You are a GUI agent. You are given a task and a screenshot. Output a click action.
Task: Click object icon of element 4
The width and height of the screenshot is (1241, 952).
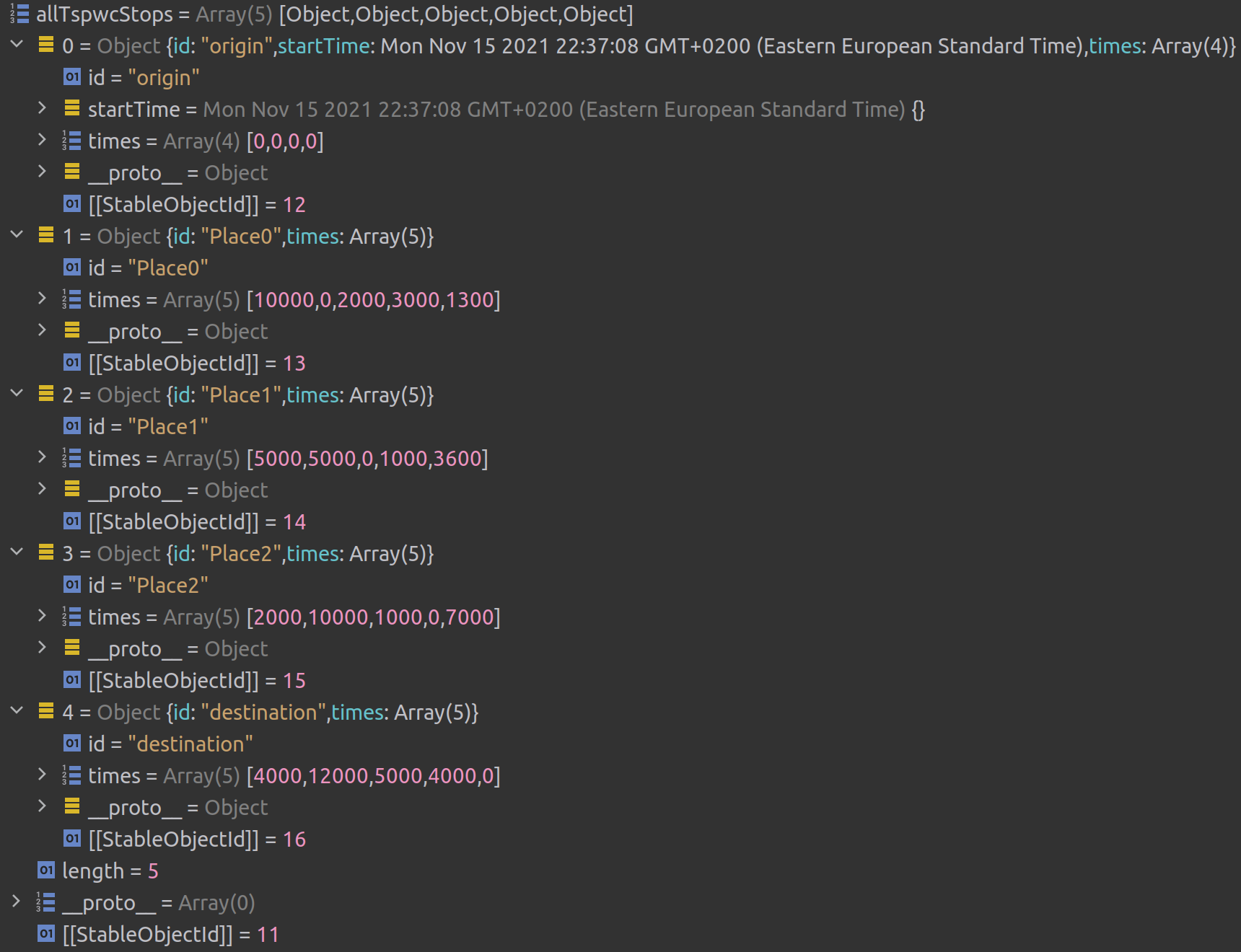coord(45,711)
